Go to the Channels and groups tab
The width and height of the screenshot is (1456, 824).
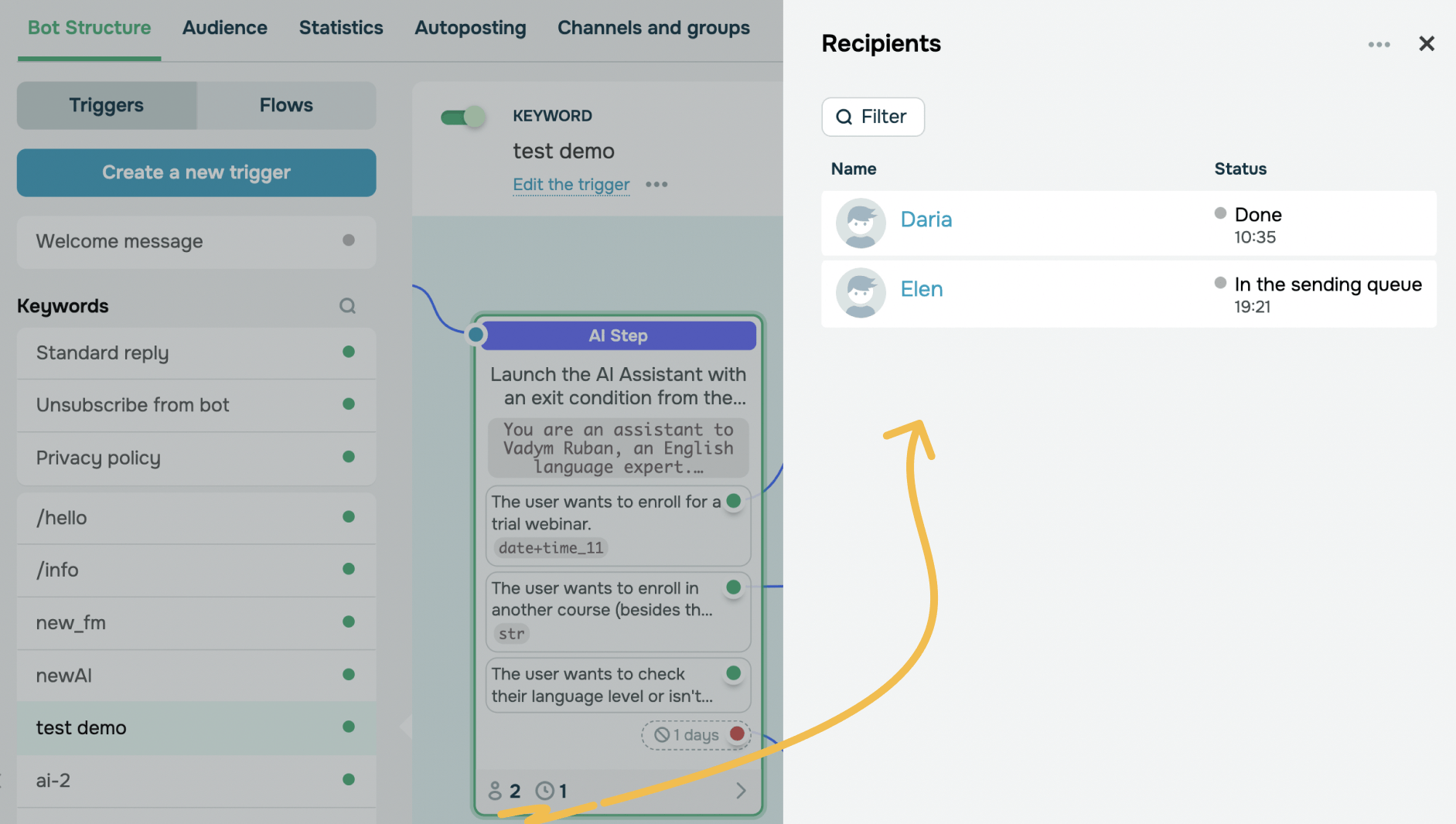pos(653,28)
